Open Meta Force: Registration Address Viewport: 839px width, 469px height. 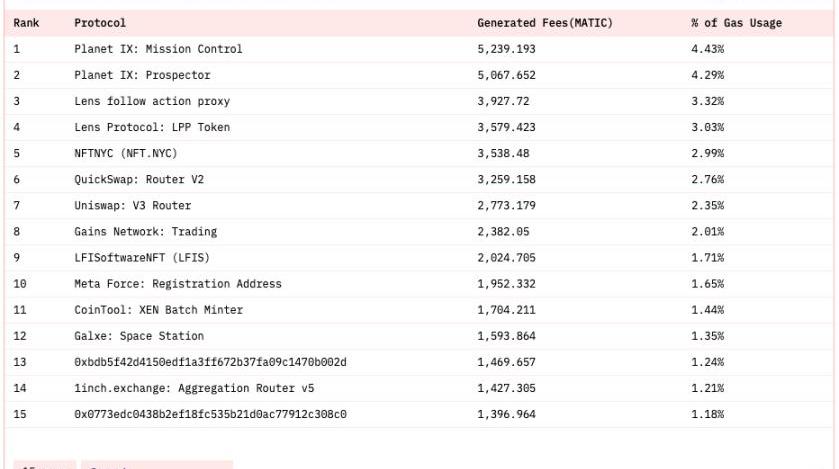click(x=178, y=283)
